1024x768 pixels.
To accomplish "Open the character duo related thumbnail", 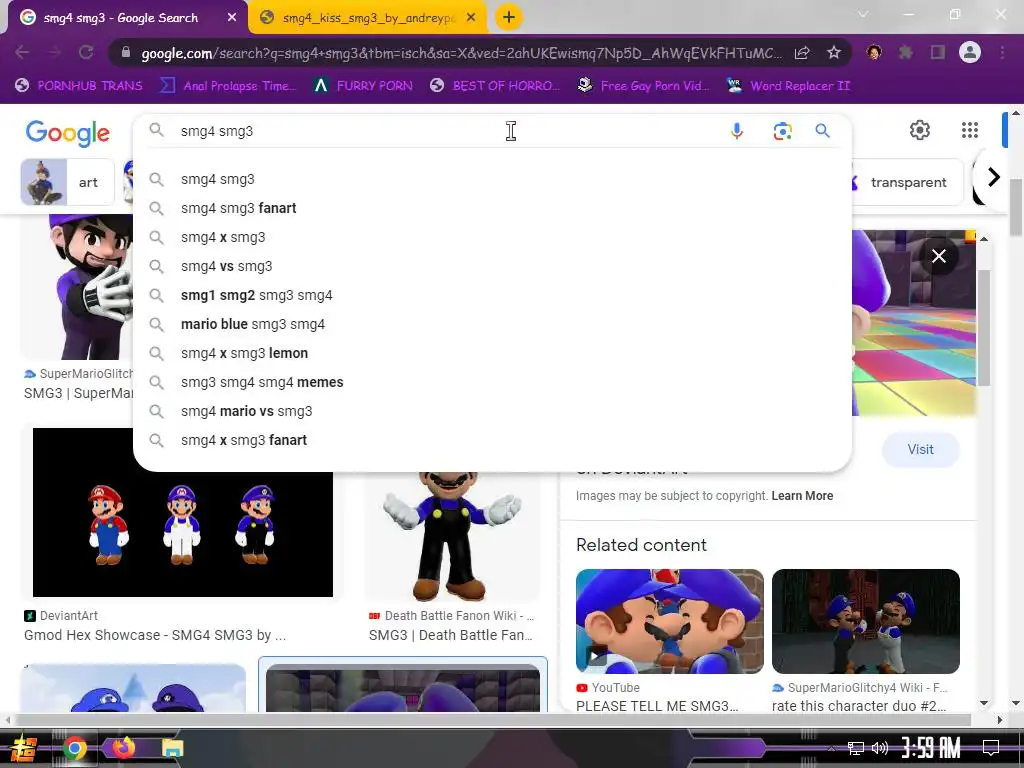I will pyautogui.click(x=865, y=621).
